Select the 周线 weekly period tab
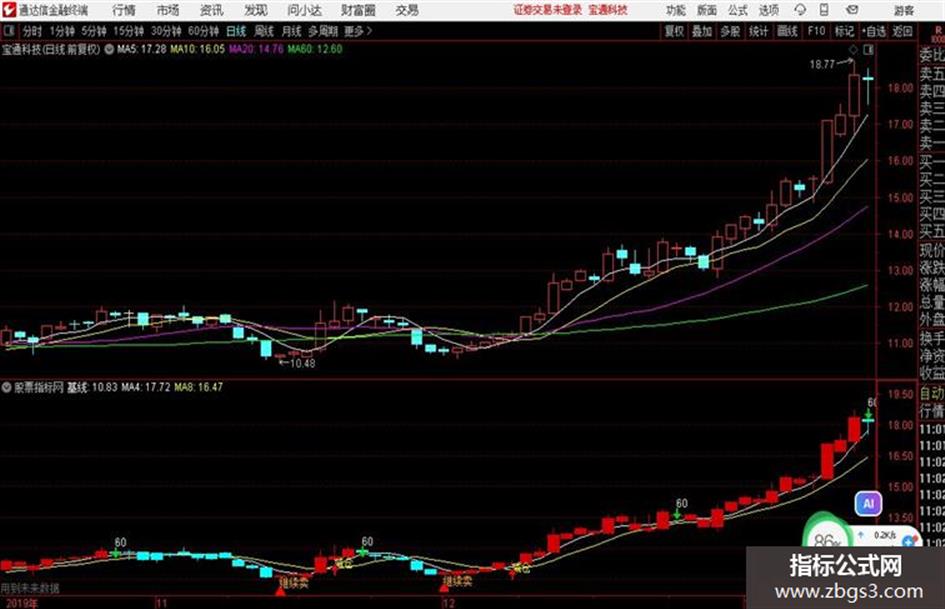The height and width of the screenshot is (609, 945). (264, 31)
